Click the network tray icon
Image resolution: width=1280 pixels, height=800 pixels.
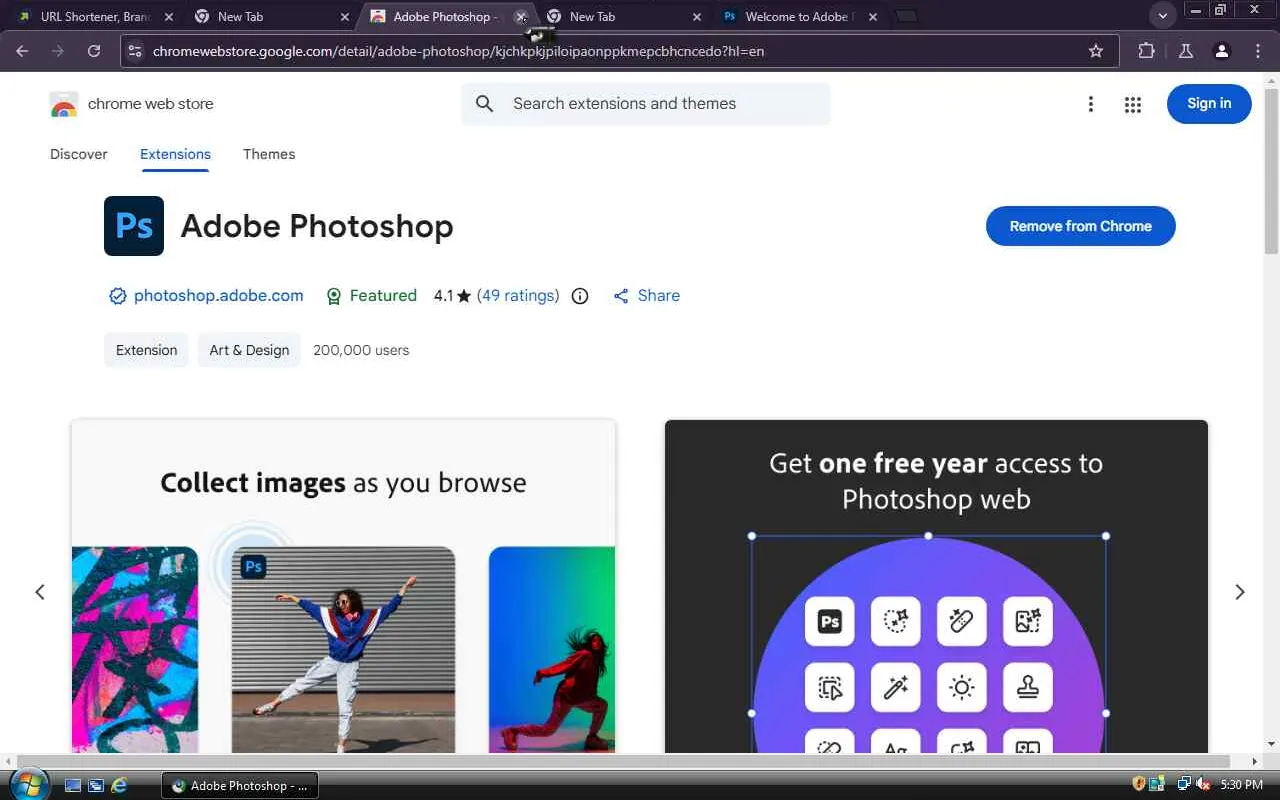click(1184, 785)
